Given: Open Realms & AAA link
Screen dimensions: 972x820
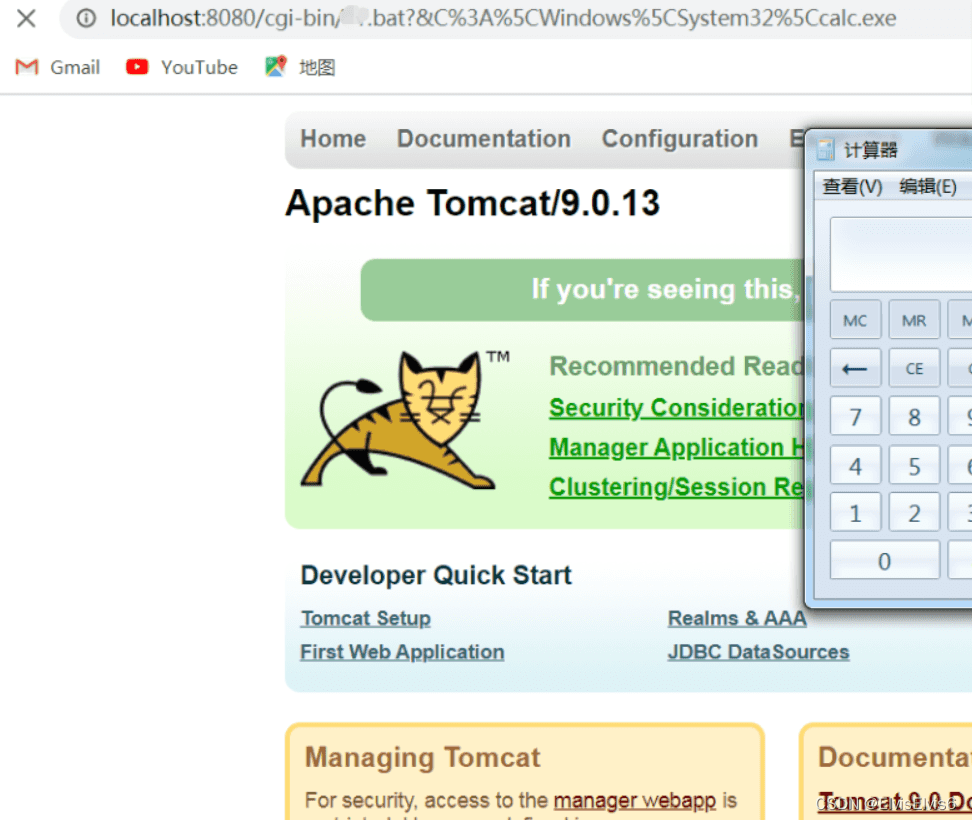Looking at the screenshot, I should [x=737, y=618].
